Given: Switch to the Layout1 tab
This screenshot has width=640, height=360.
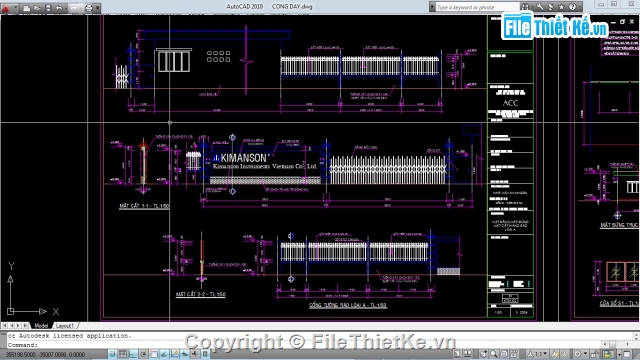Looking at the screenshot, I should pyautogui.click(x=64, y=326).
